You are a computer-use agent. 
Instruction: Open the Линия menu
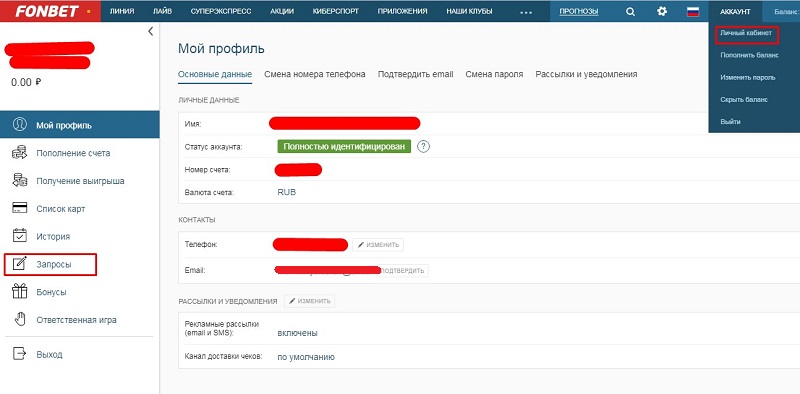122,11
